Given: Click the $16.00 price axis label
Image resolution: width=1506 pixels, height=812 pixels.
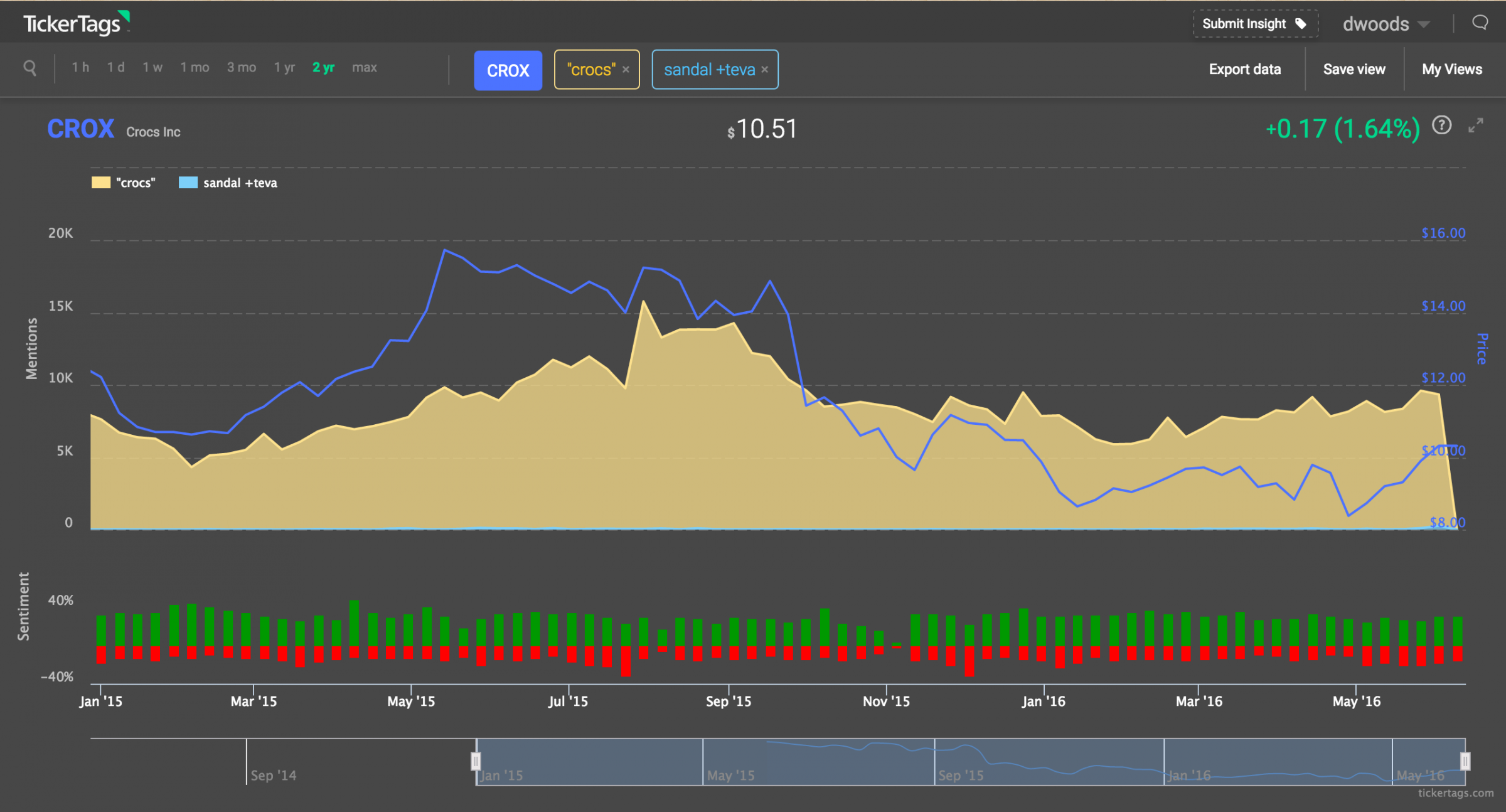Looking at the screenshot, I should pos(1443,233).
